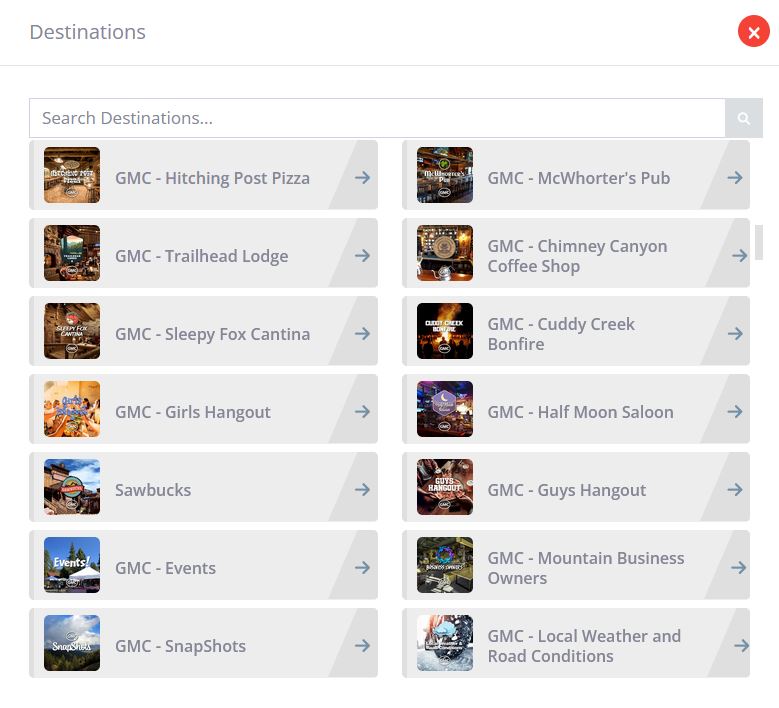Click the arrow next to GMC - Trailhead Lodge
The height and width of the screenshot is (708, 779).
tap(362, 256)
